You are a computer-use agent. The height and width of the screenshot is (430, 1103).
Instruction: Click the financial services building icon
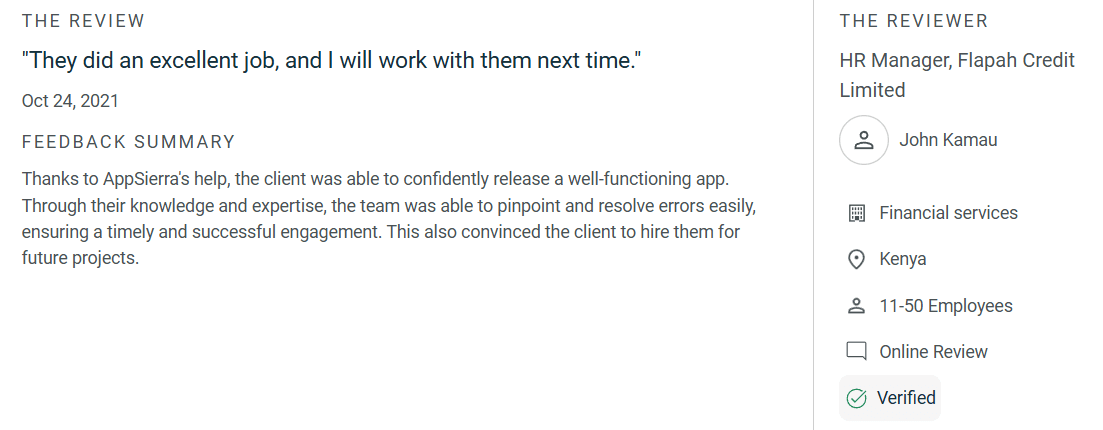point(856,213)
